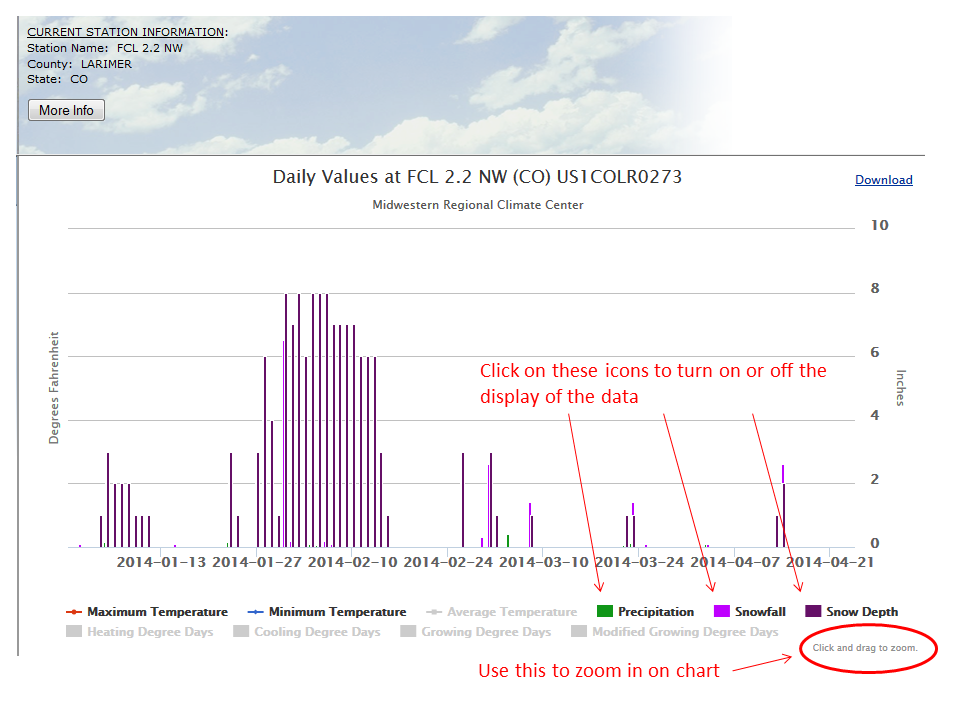The height and width of the screenshot is (720, 960).
Task: Click the Average Temperature legend marker
Action: pos(435,611)
